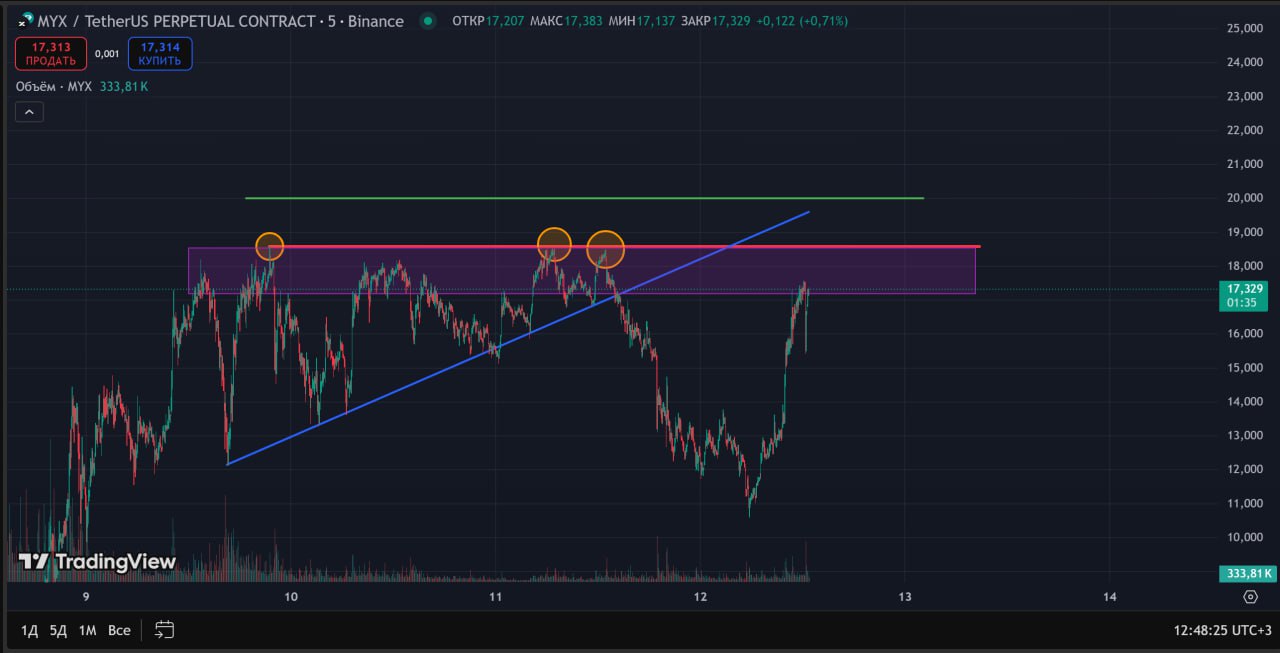Select the Все time range
This screenshot has height=653, width=1280.
[x=119, y=630]
